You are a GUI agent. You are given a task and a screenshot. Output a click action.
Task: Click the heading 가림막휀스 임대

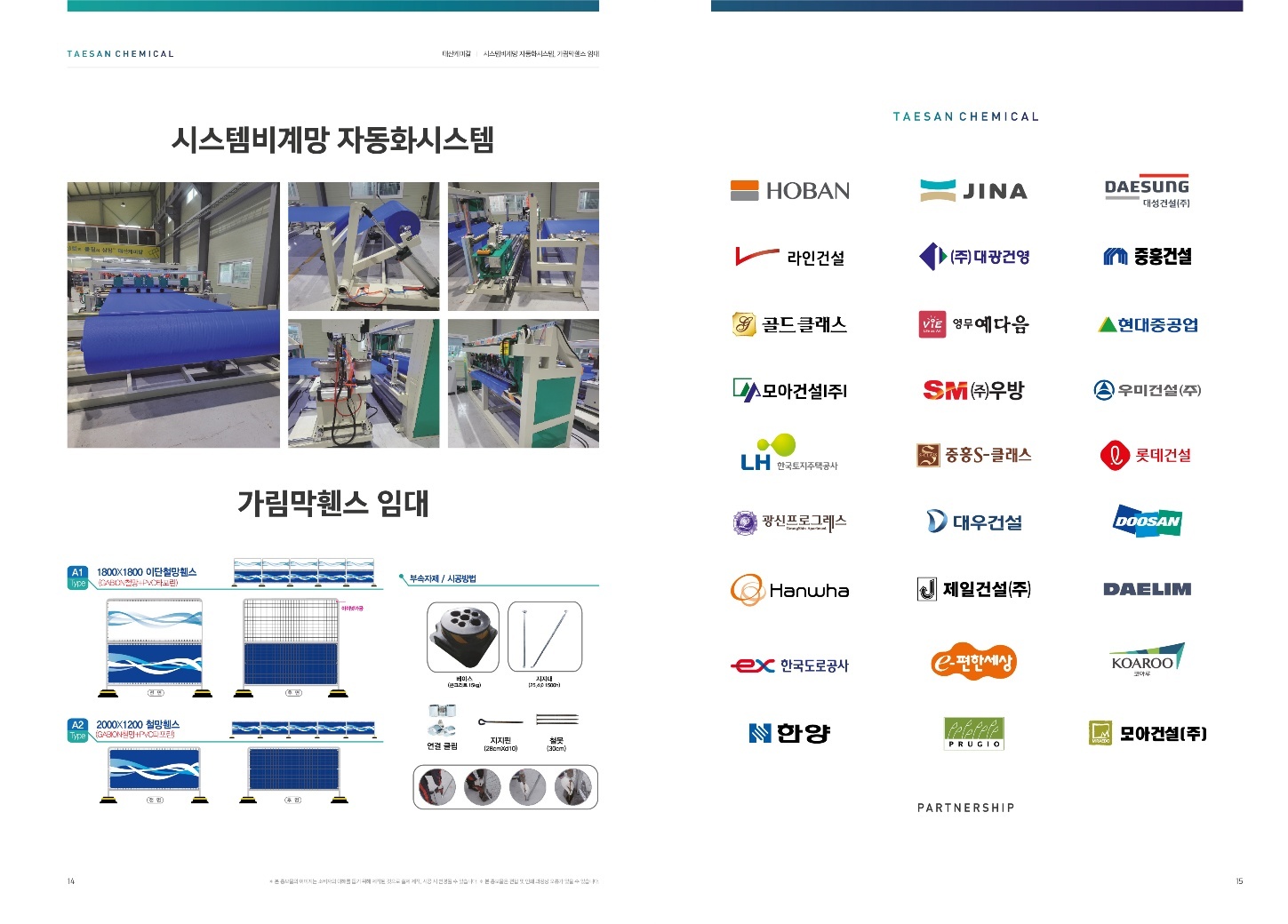pyautogui.click(x=333, y=503)
